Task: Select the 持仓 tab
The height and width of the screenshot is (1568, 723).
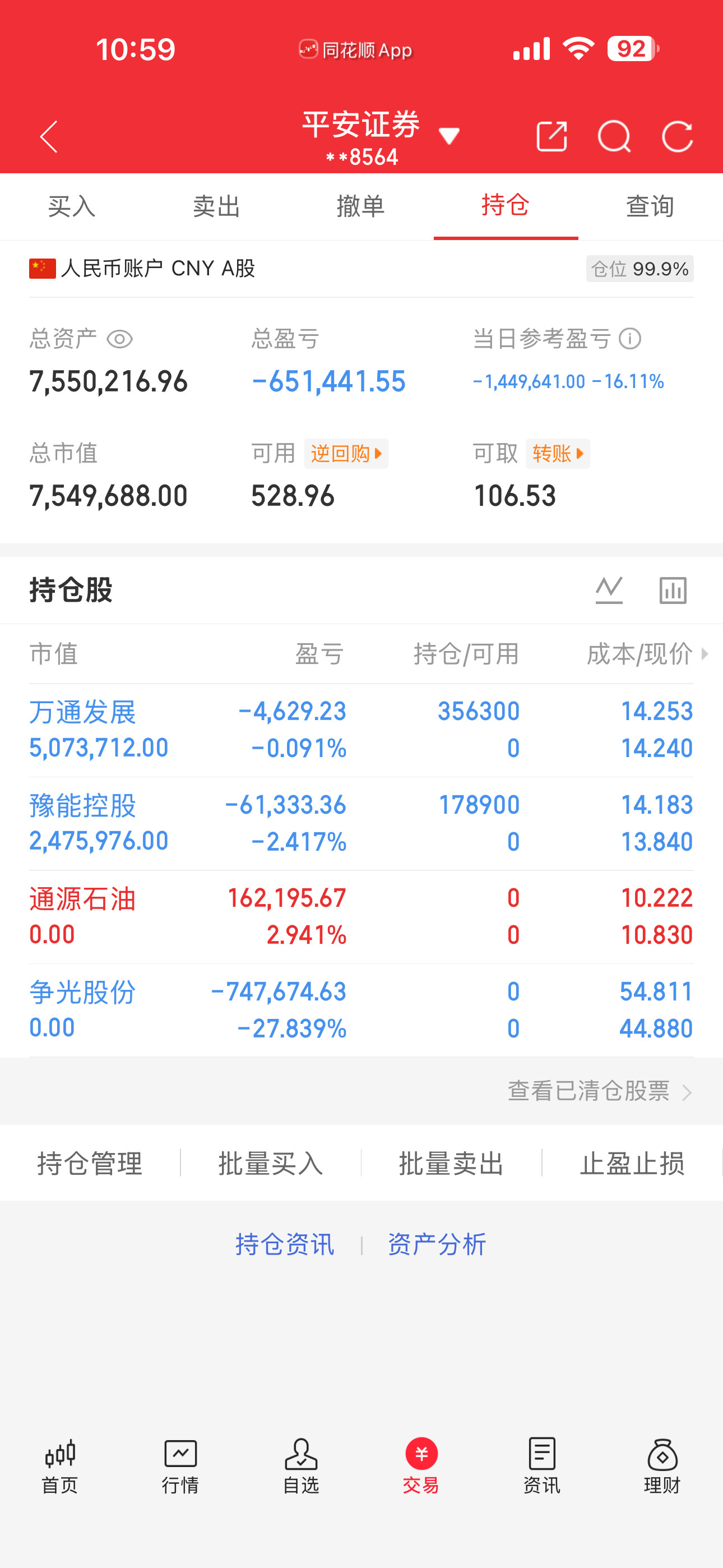Action: [x=506, y=206]
